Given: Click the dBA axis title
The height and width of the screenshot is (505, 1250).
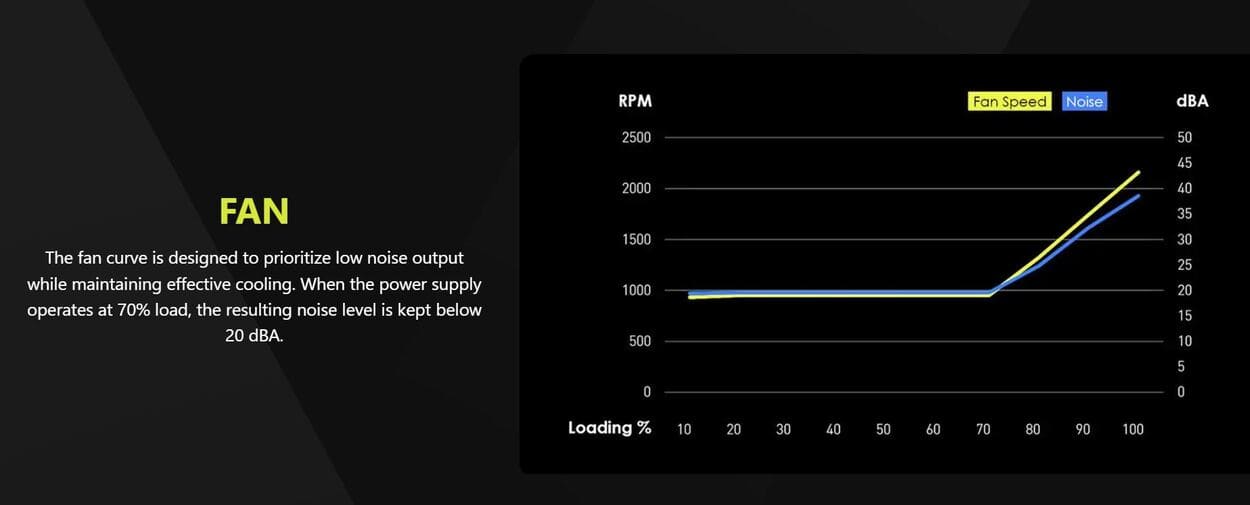Looking at the screenshot, I should (x=1192, y=101).
